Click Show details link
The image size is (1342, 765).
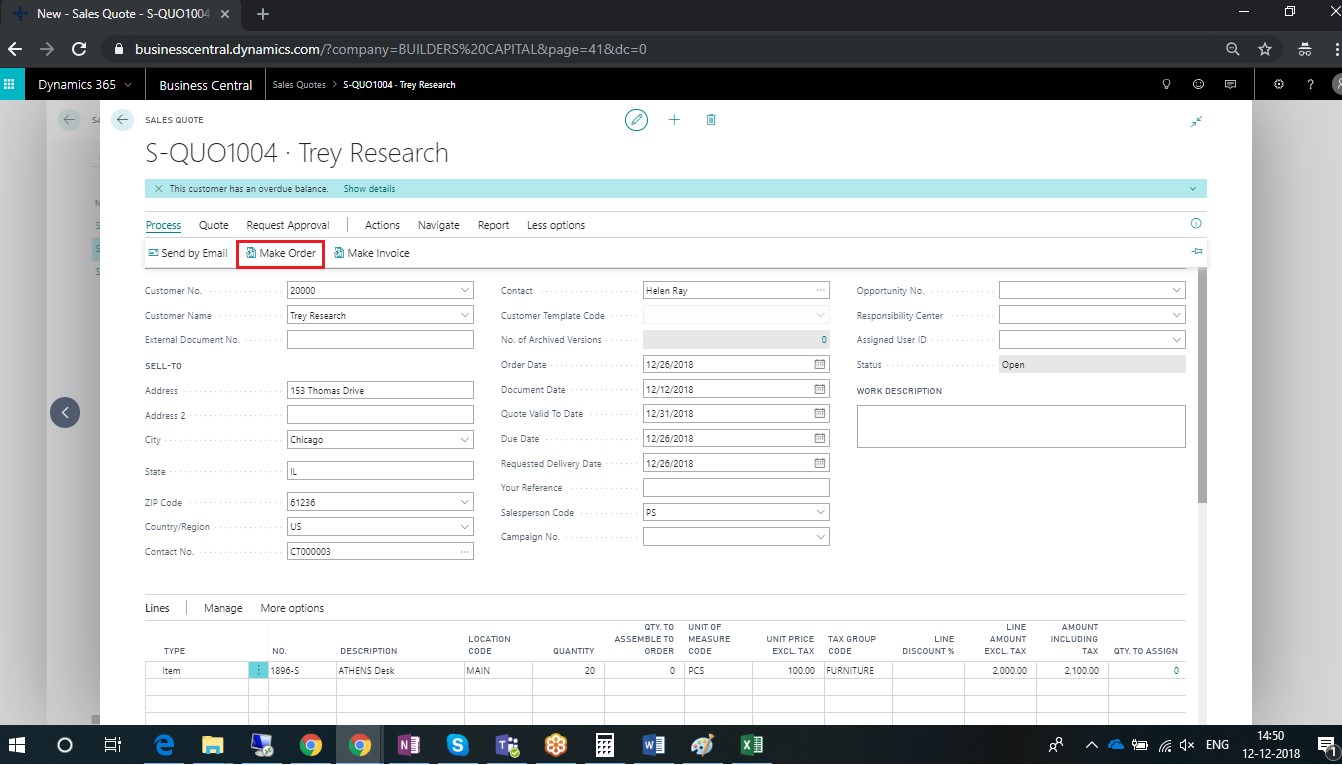pyautogui.click(x=369, y=188)
